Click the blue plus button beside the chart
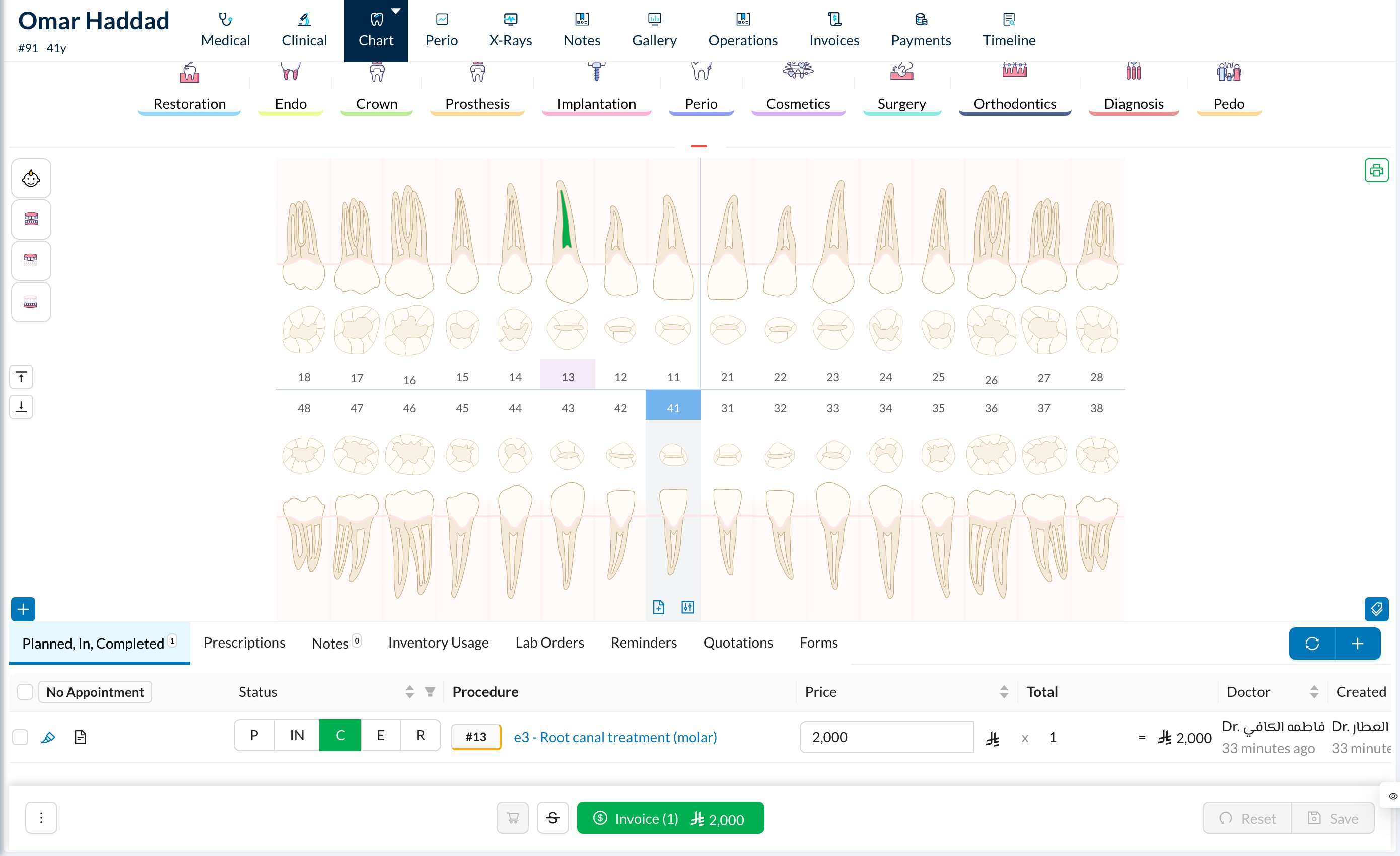 click(x=23, y=609)
